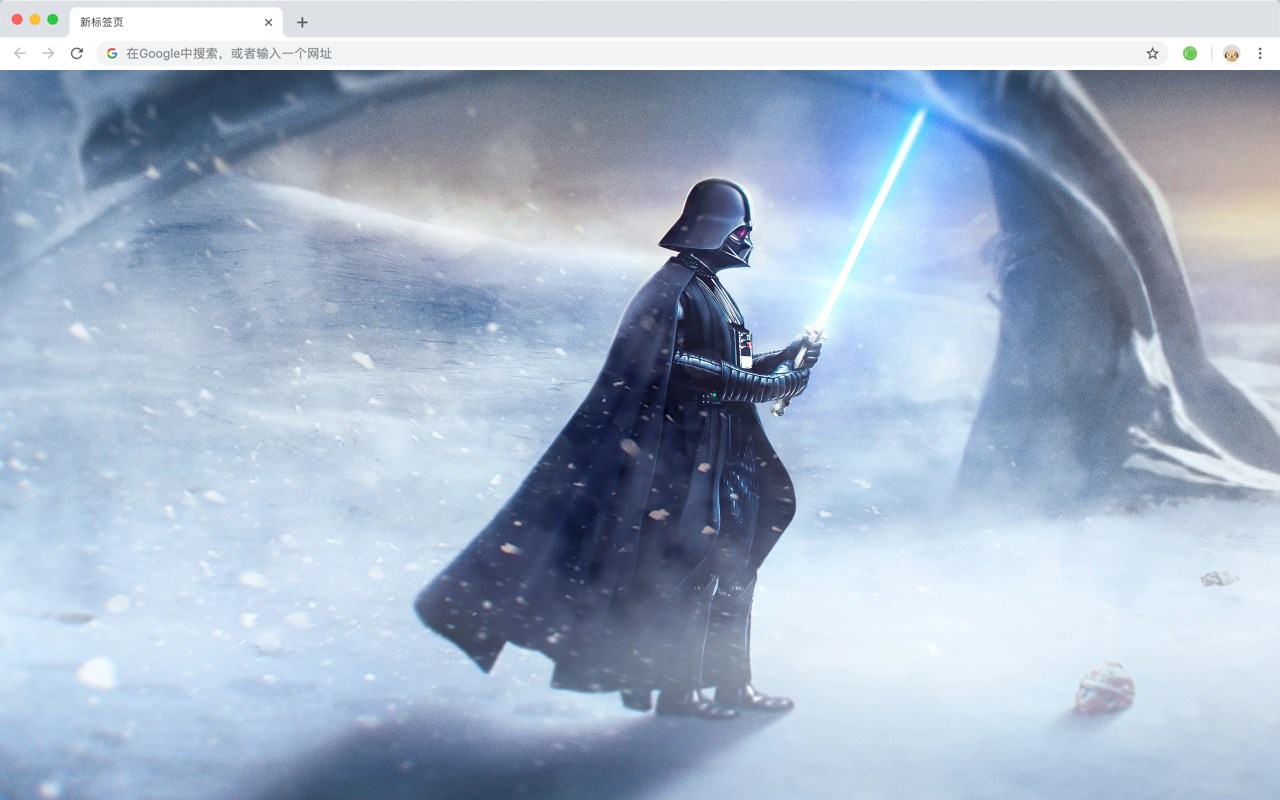Select the 新标签页 tab
This screenshot has height=800, width=1280.
coord(176,22)
